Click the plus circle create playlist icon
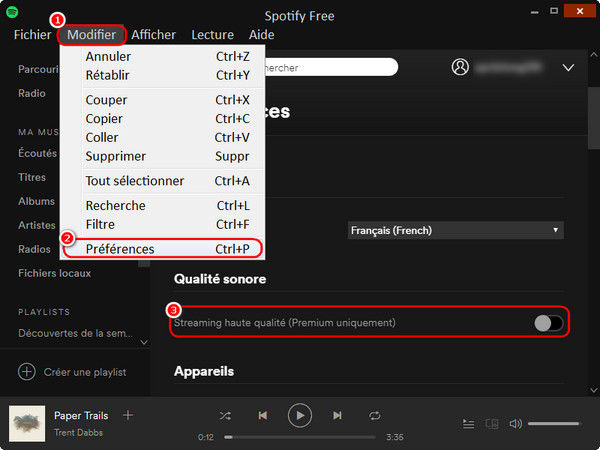The image size is (600, 450). pyautogui.click(x=27, y=372)
